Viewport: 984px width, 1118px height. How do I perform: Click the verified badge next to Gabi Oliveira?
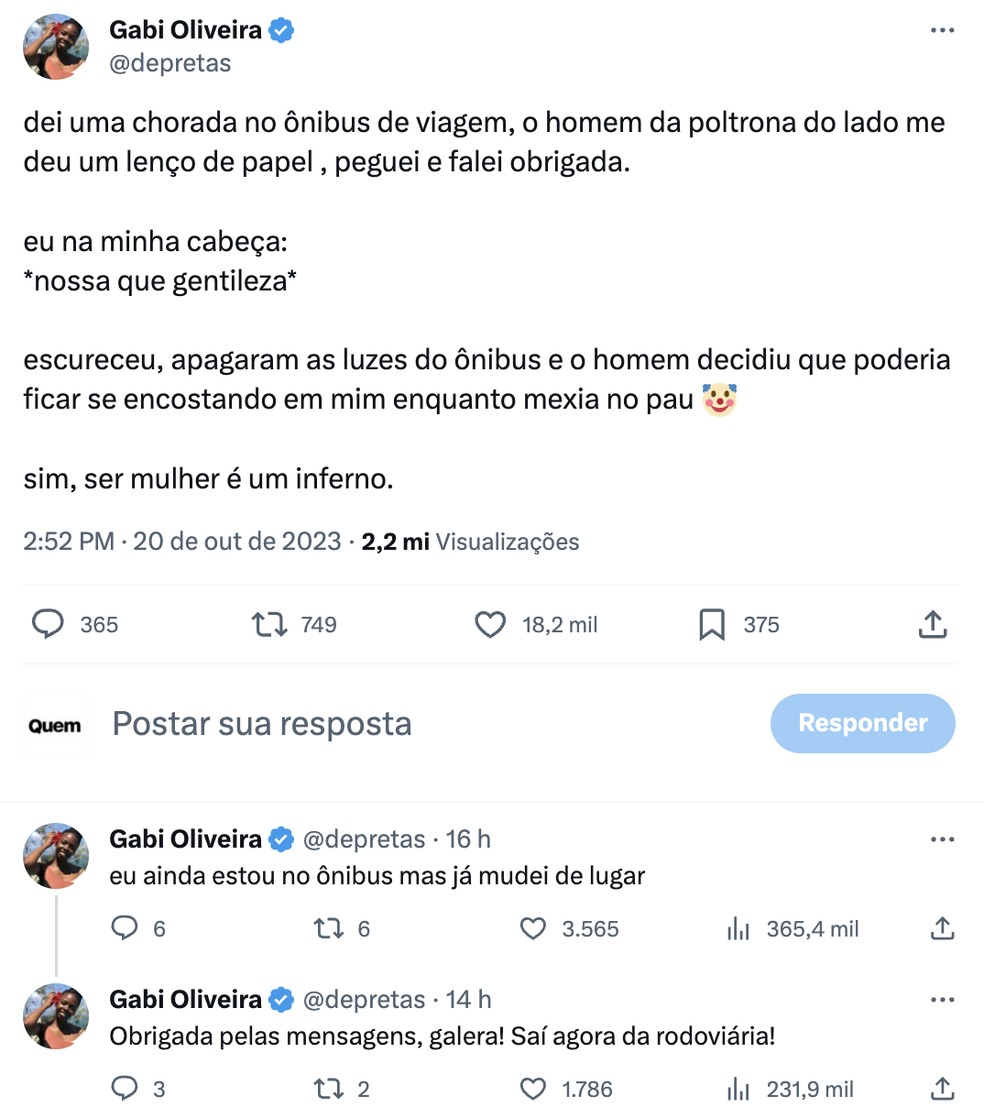tap(280, 29)
